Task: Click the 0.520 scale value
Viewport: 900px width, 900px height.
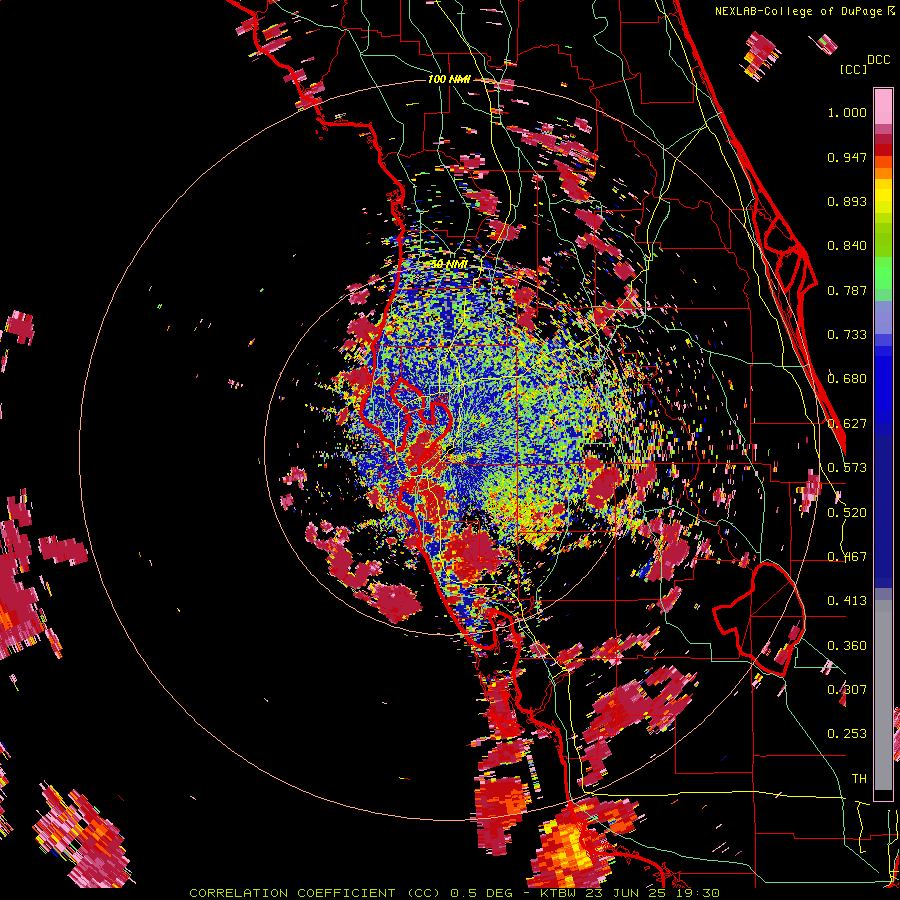Action: (847, 513)
